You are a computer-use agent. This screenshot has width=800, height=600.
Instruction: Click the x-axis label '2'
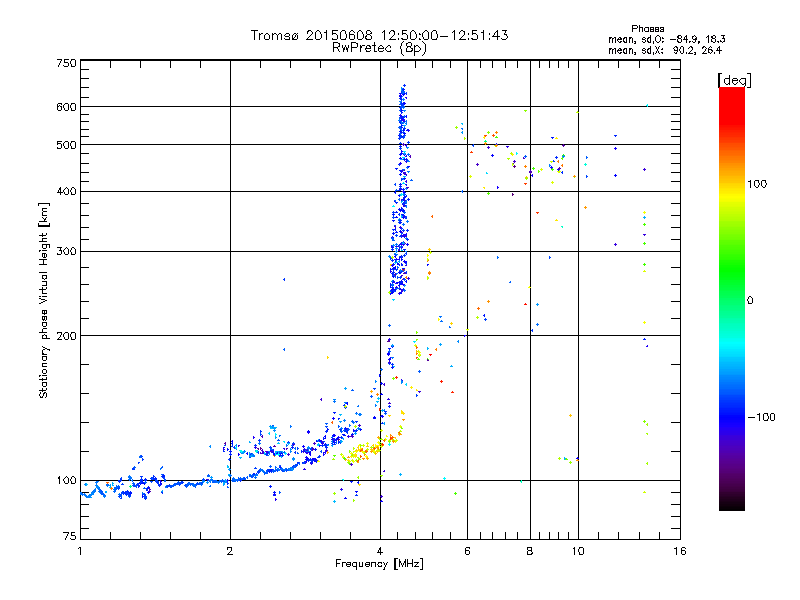tap(230, 551)
